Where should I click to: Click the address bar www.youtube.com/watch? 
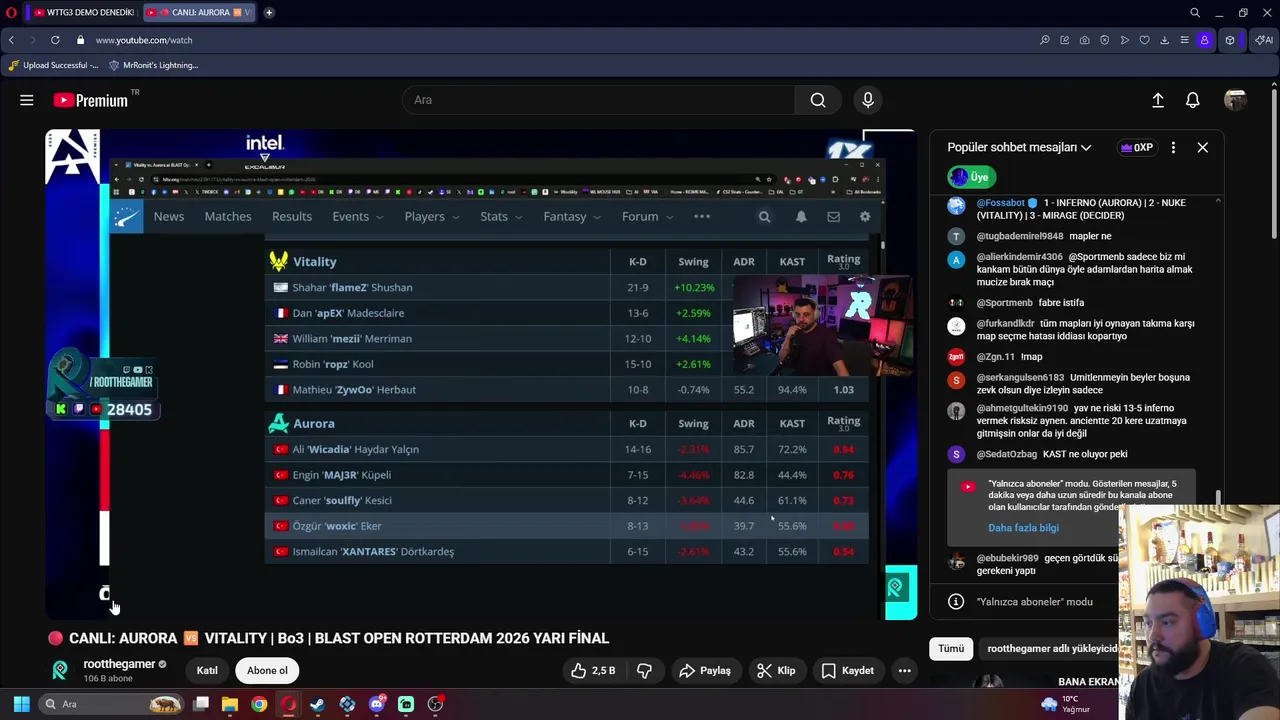pos(144,40)
